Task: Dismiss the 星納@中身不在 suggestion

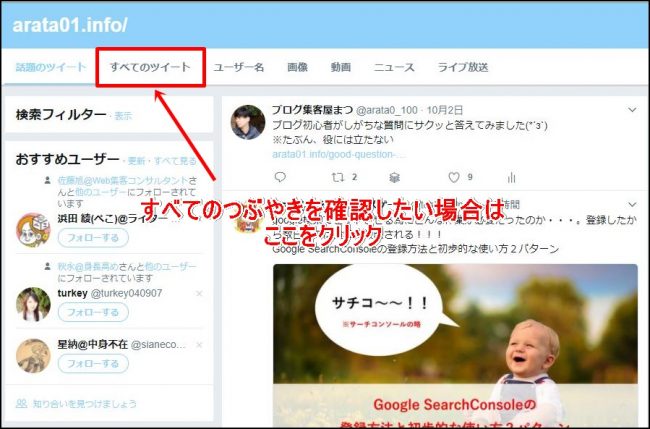Action: 199,345
